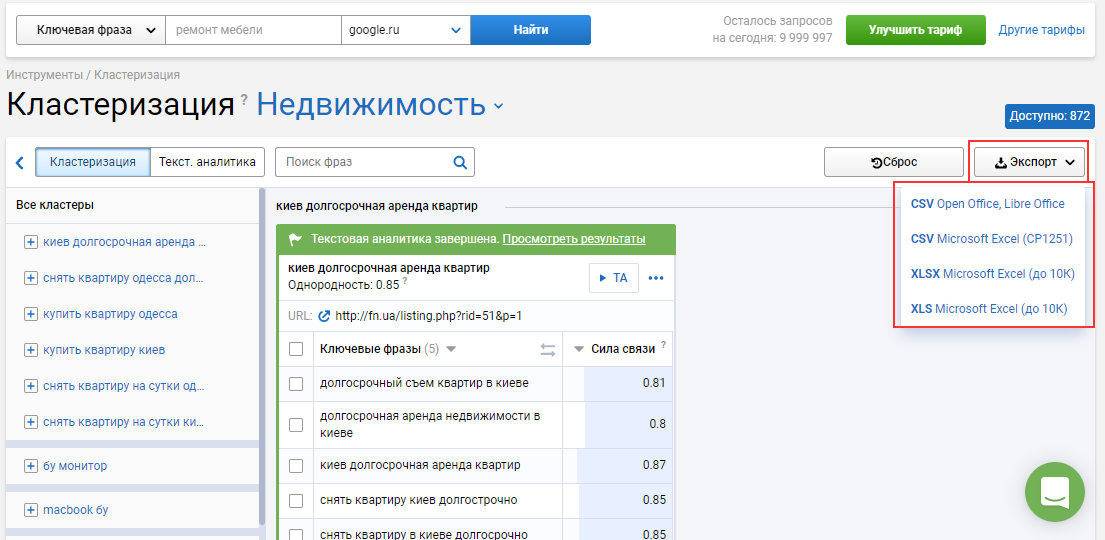Image resolution: width=1105 pixels, height=540 pixels.
Task: Choose XLS Microsoft Excel export
Action: pyautogui.click(x=989, y=309)
